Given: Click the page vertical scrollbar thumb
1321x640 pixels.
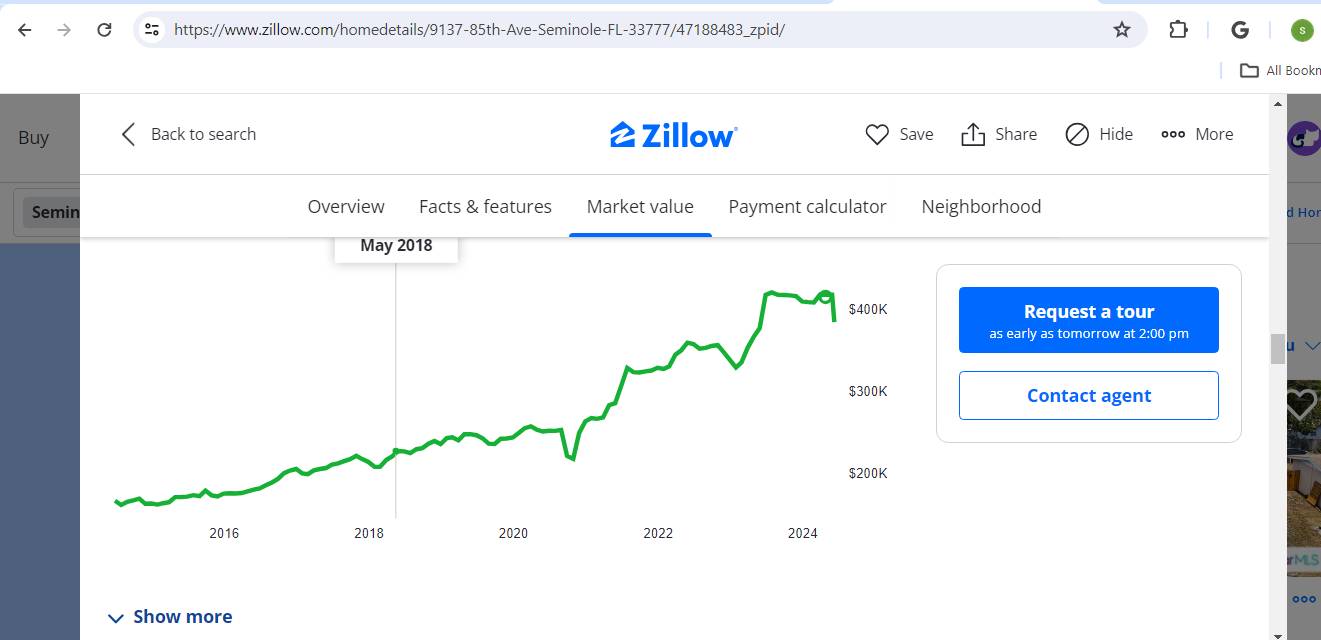Looking at the screenshot, I should tap(1277, 349).
